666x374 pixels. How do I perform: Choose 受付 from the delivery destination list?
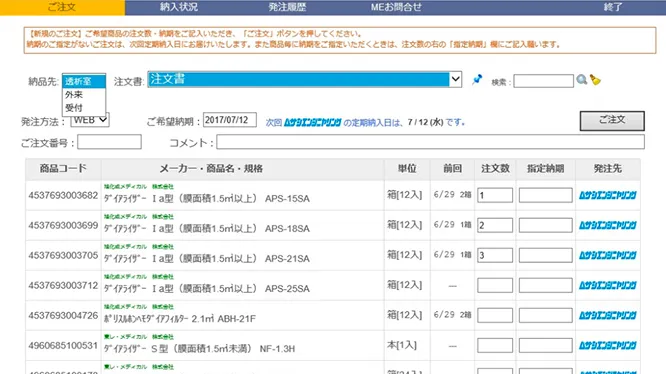click(x=84, y=108)
